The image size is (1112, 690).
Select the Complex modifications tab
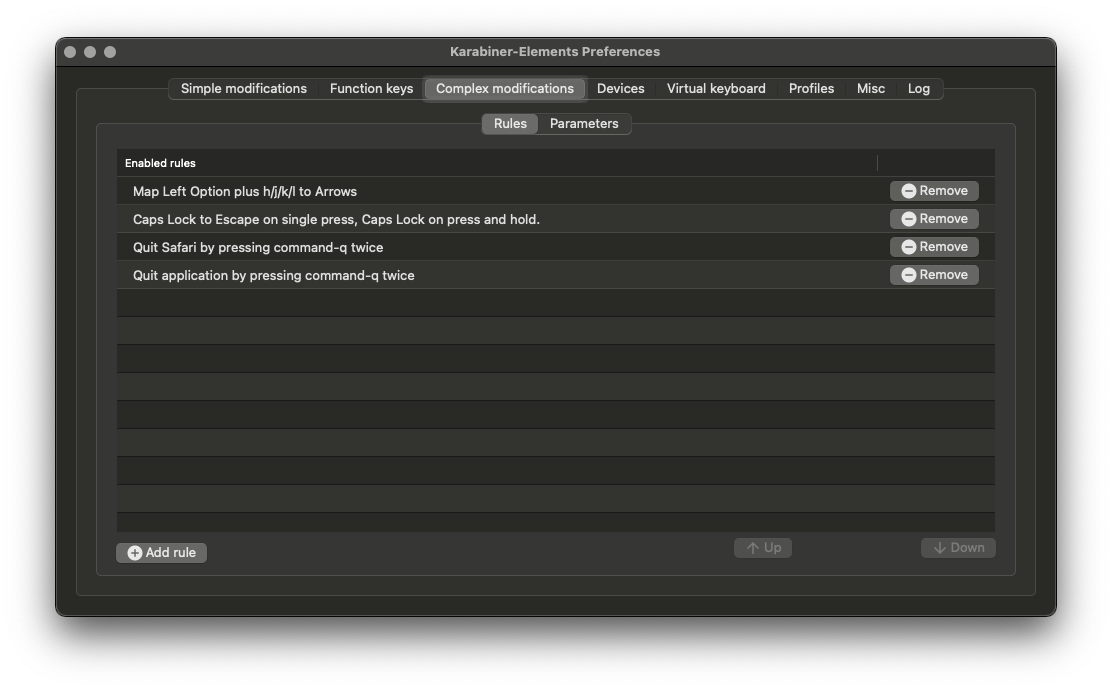pyautogui.click(x=504, y=89)
